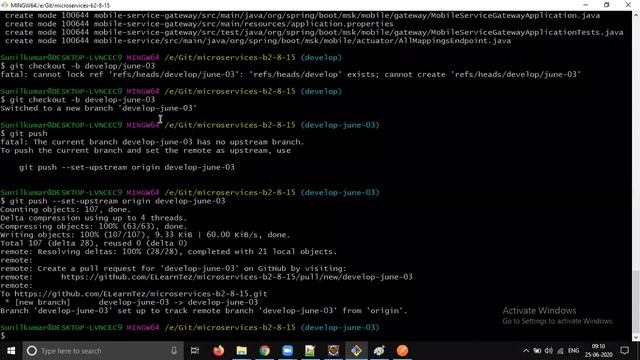Image resolution: width=640 pixels, height=360 pixels.
Task: Click the application.properties create mode line
Action: [x=199, y=24]
